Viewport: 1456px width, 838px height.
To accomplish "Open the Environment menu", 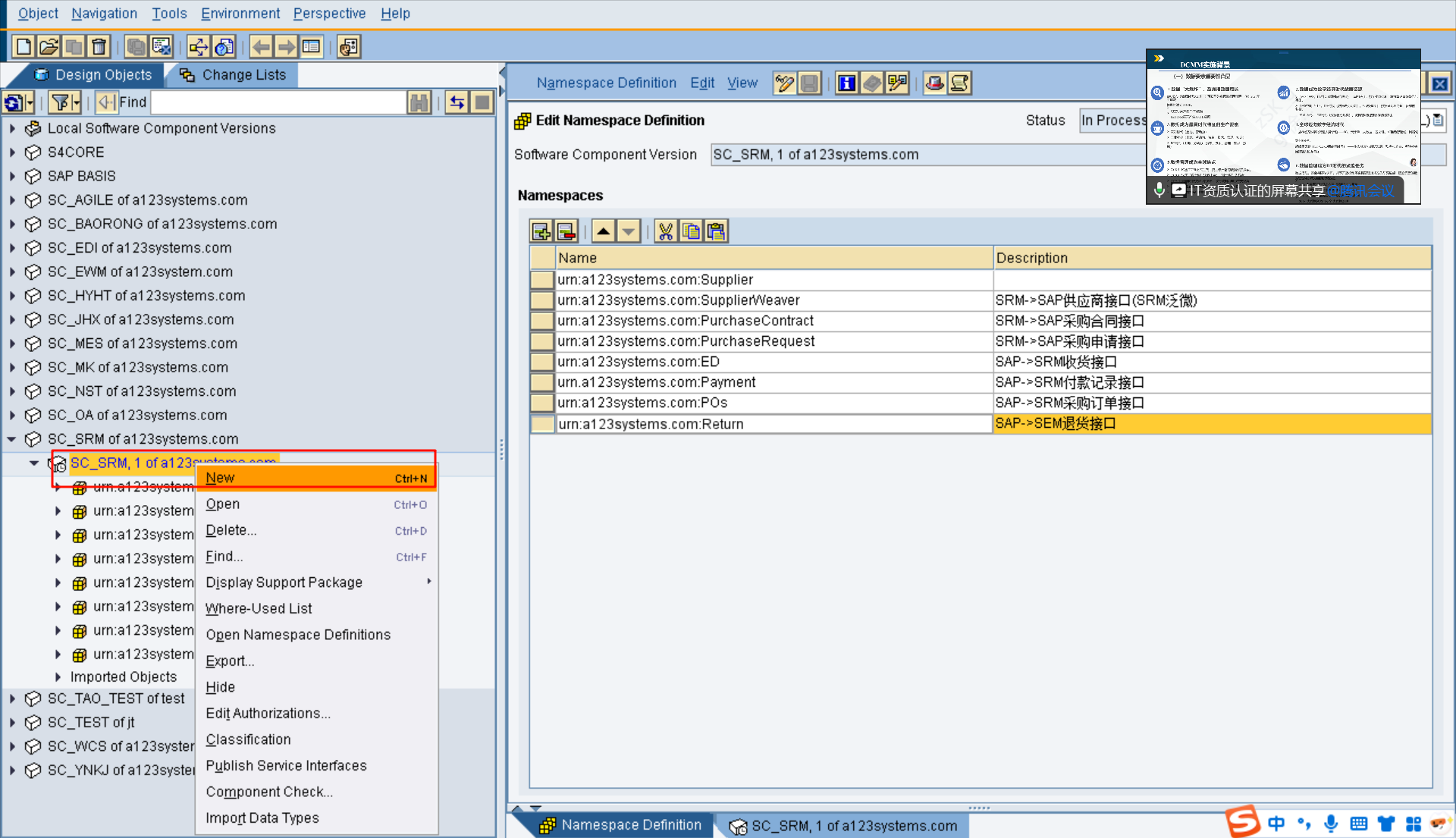I will [240, 14].
